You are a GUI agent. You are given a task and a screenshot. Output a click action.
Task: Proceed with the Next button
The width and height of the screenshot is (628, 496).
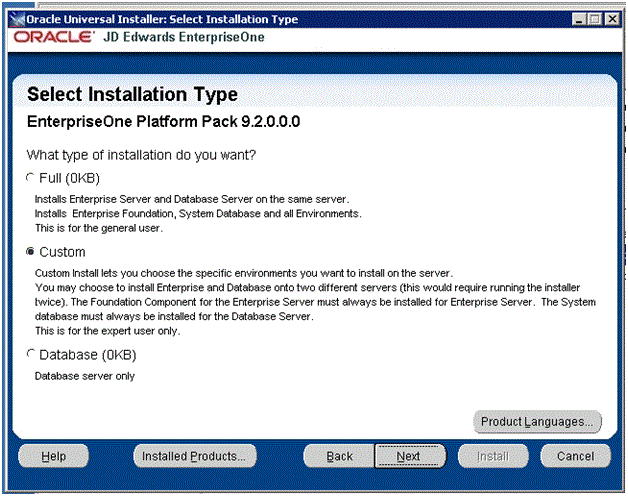[410, 456]
